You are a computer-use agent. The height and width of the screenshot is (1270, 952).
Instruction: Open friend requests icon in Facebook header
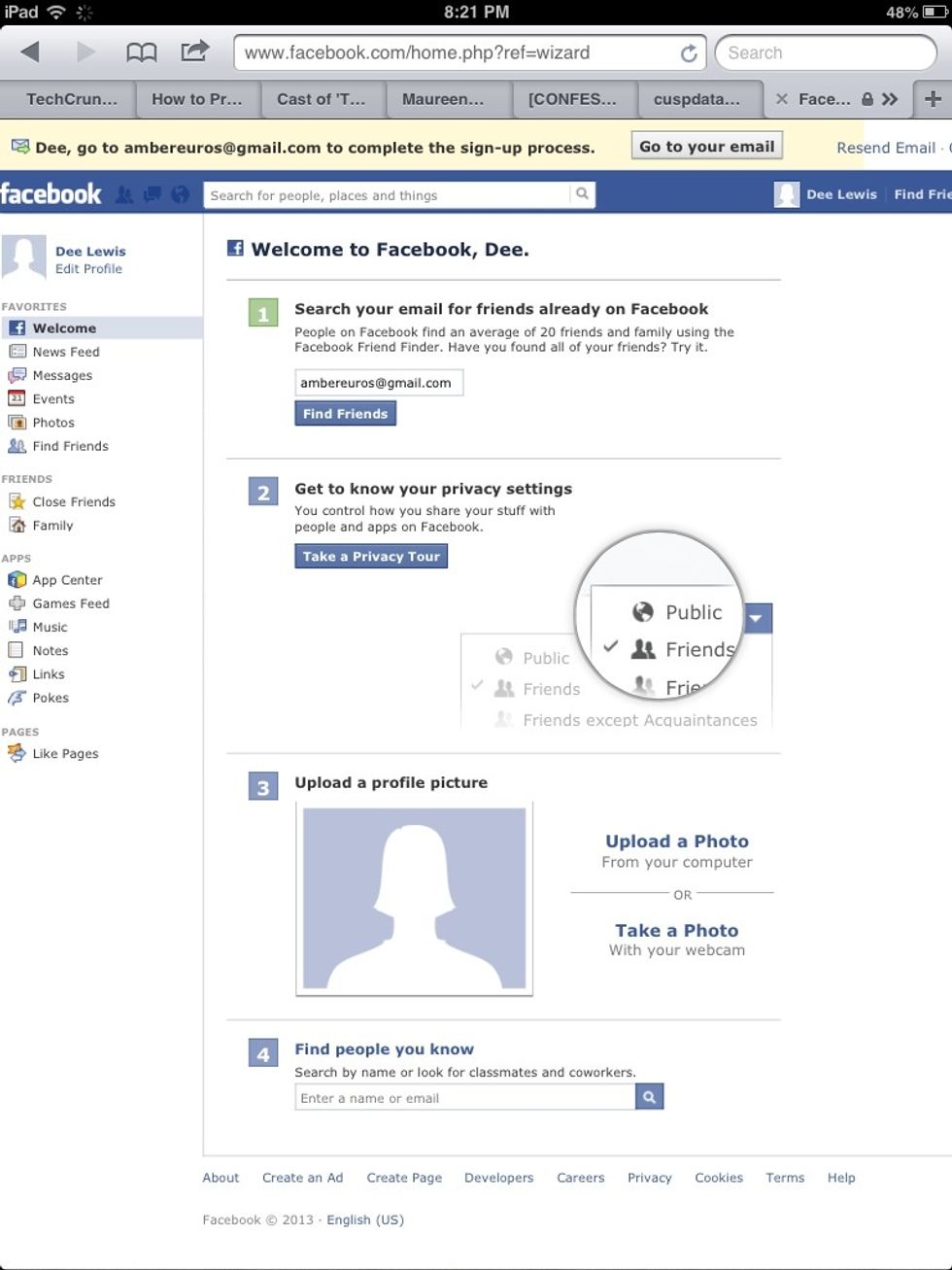point(124,195)
